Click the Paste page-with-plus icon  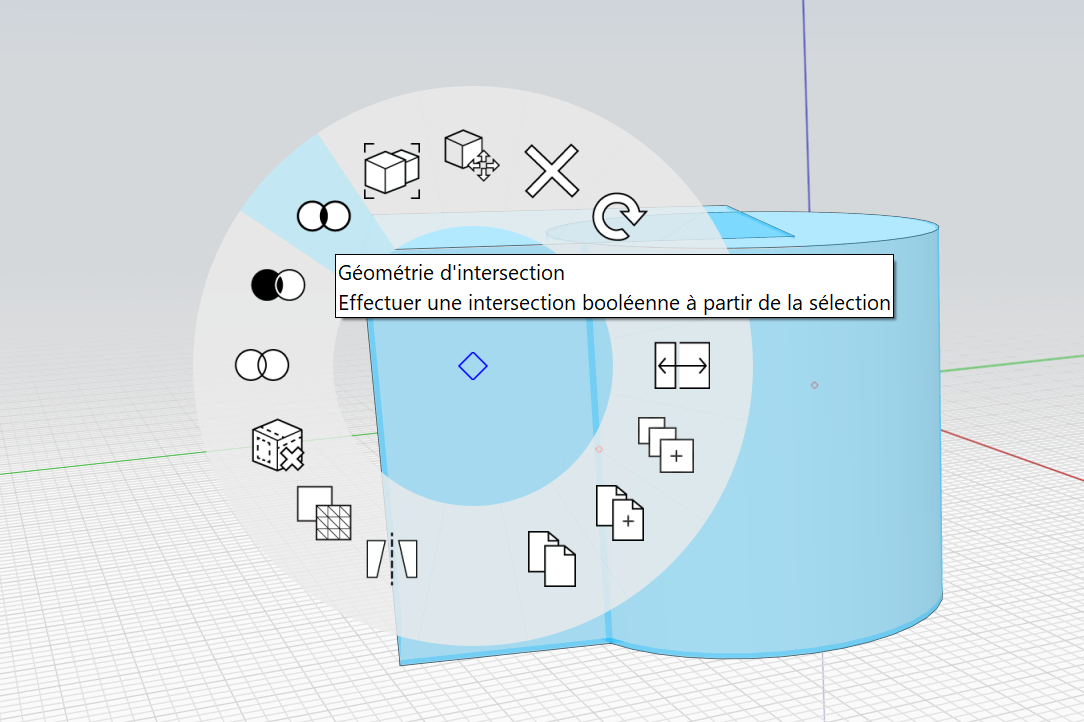619,513
